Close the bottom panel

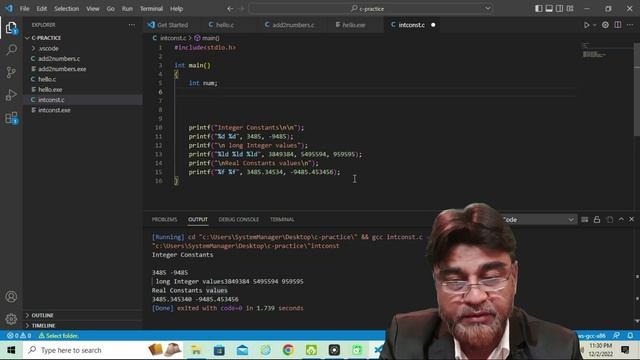point(631,220)
